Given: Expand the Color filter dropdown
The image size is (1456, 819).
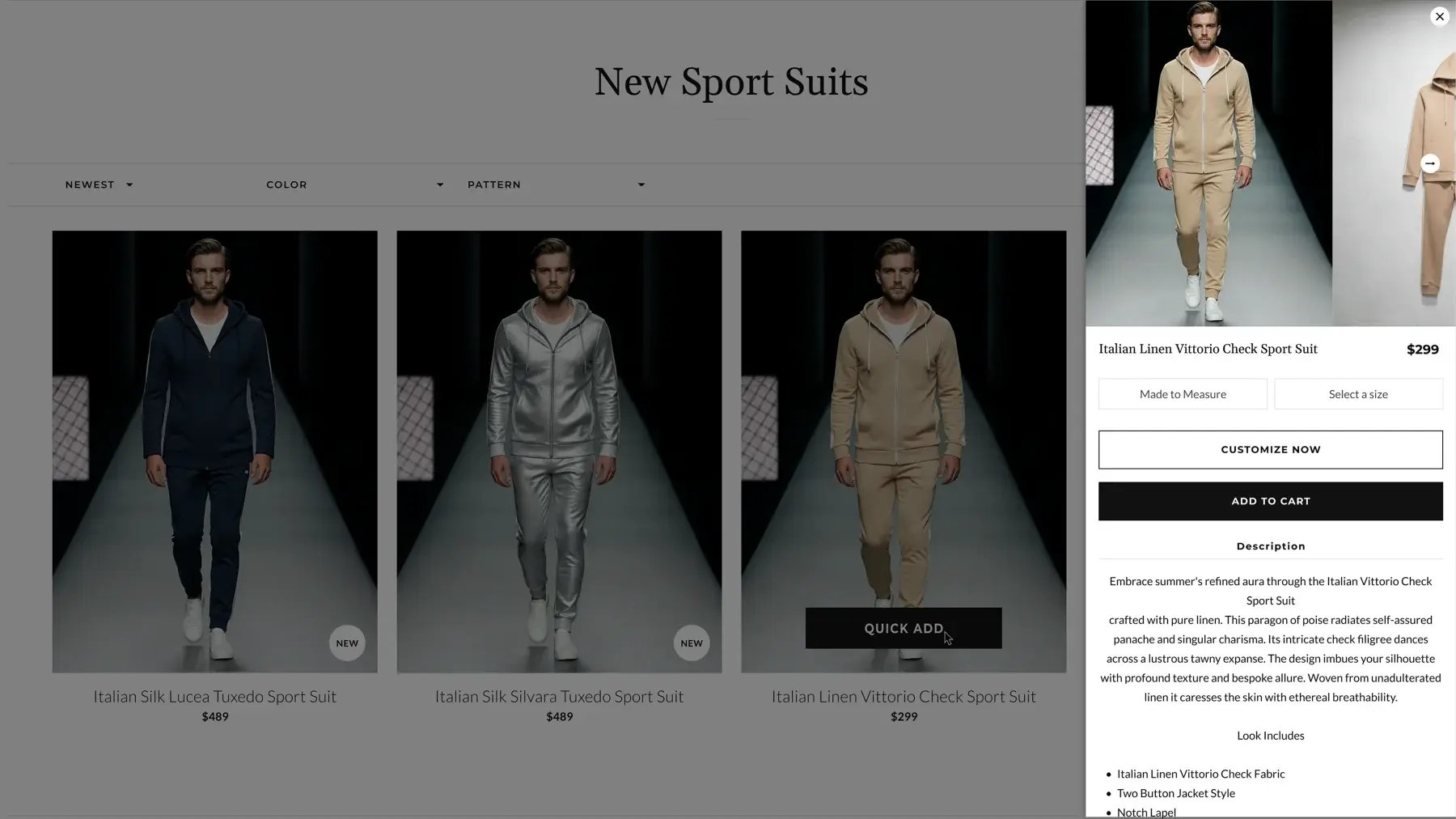Looking at the screenshot, I should (355, 185).
